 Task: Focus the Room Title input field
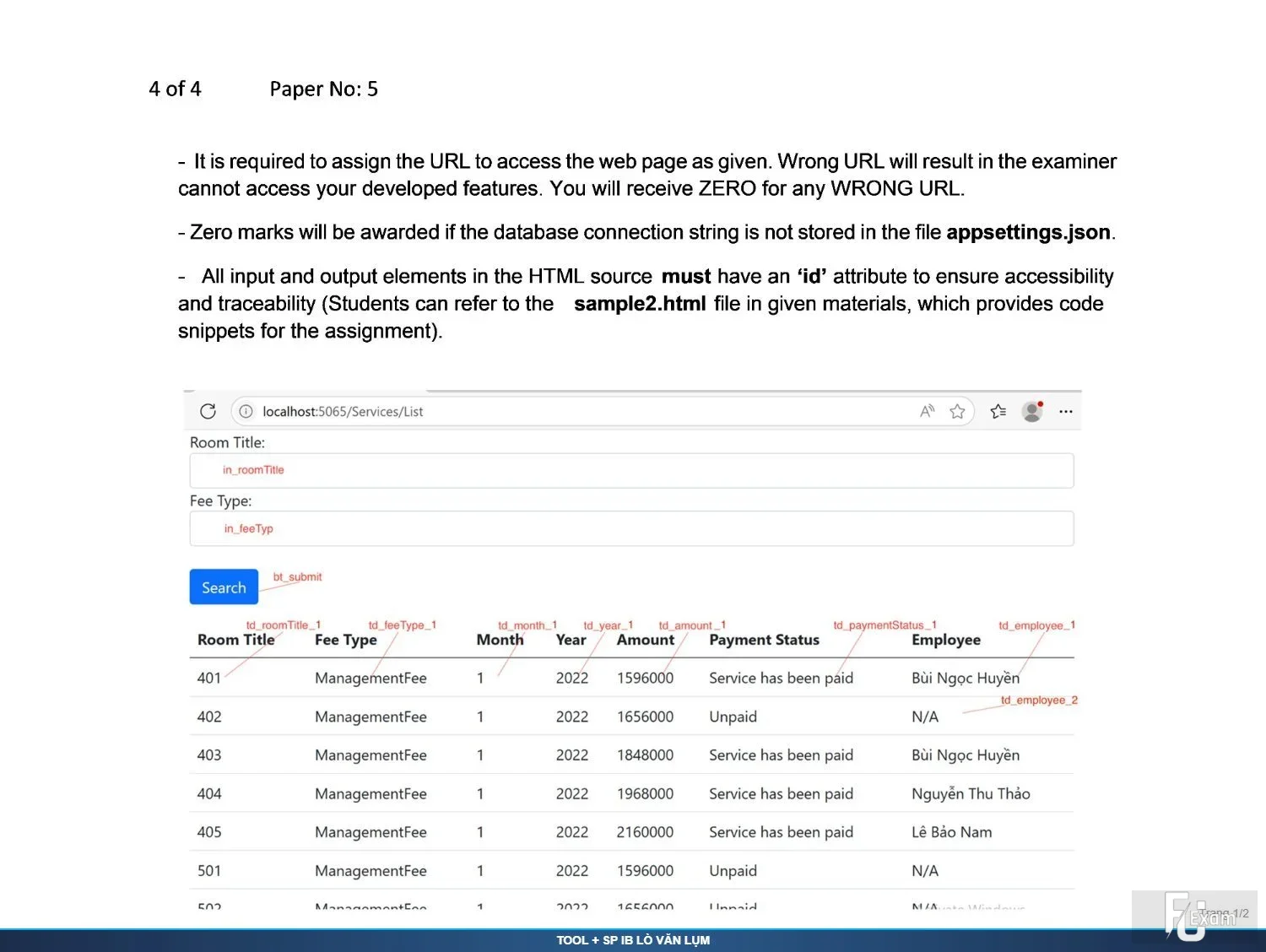631,470
